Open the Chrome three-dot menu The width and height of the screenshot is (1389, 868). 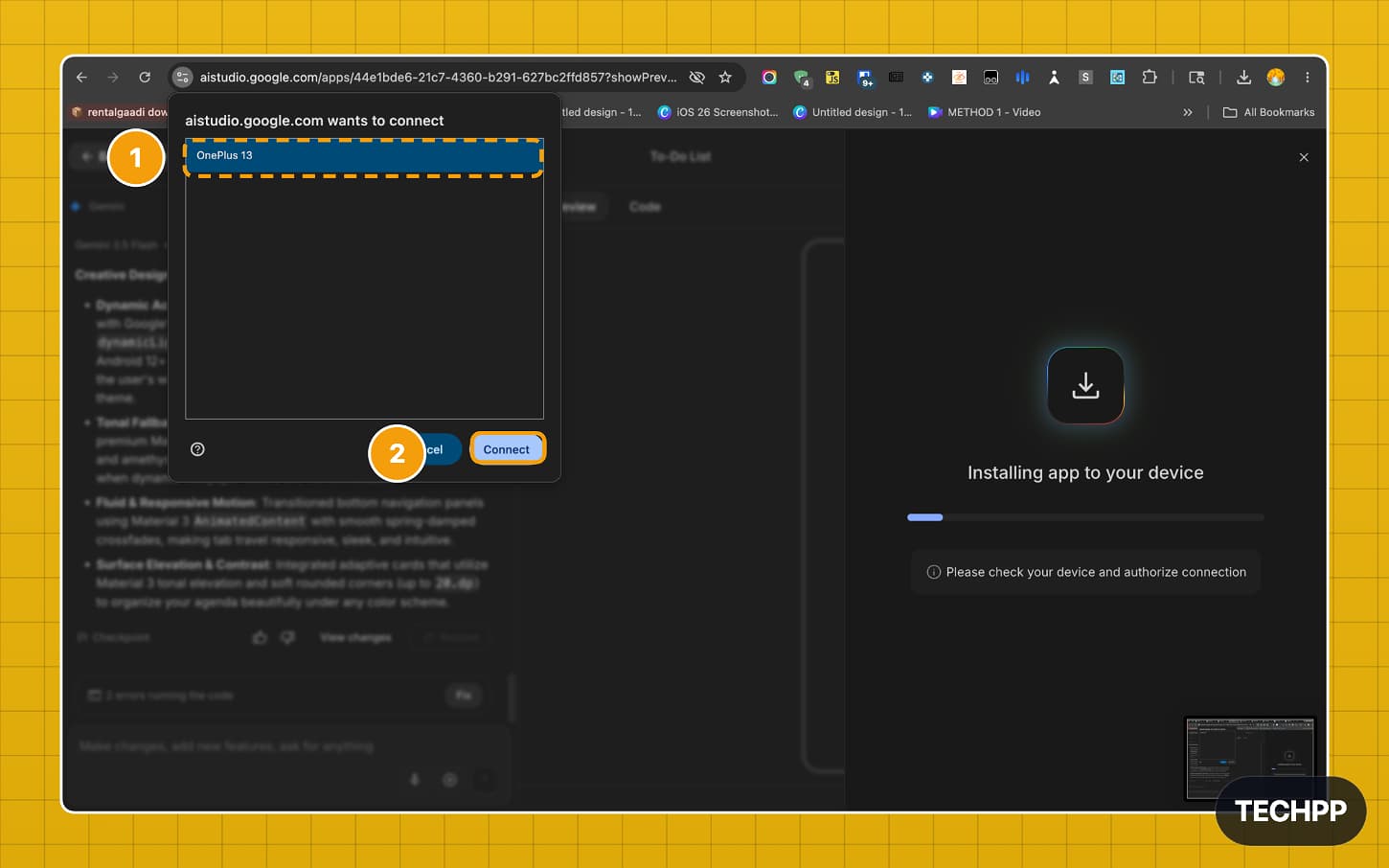[x=1307, y=78]
